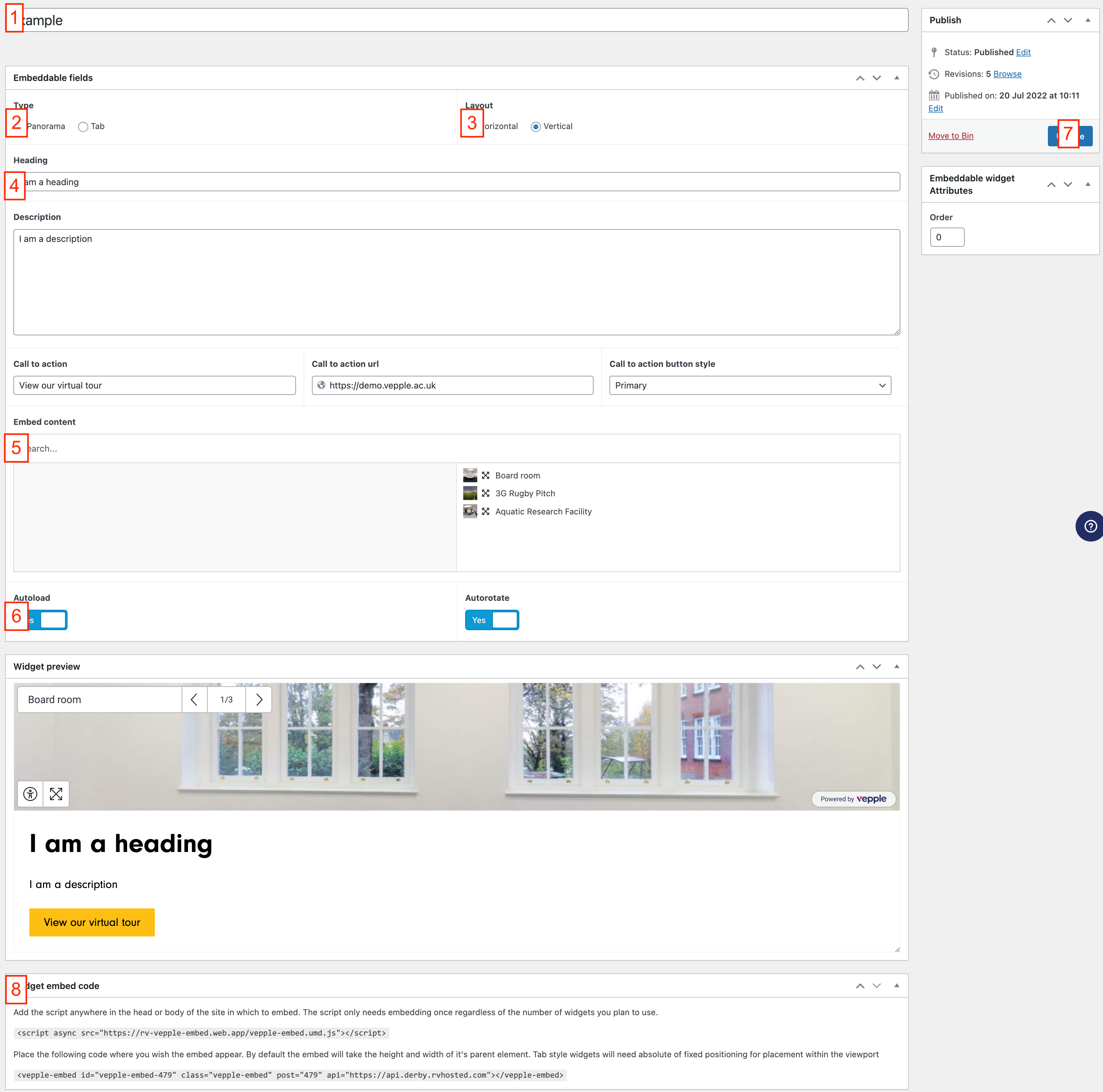The image size is (1103, 1092).
Task: Click the revisions clock icon
Action: tap(934, 74)
